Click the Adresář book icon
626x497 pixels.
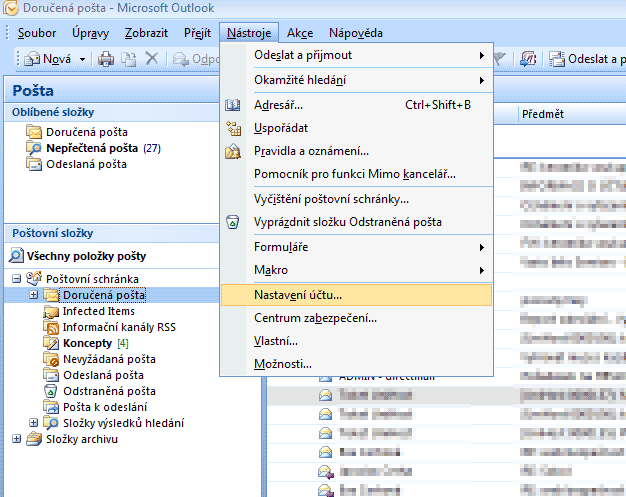point(232,105)
